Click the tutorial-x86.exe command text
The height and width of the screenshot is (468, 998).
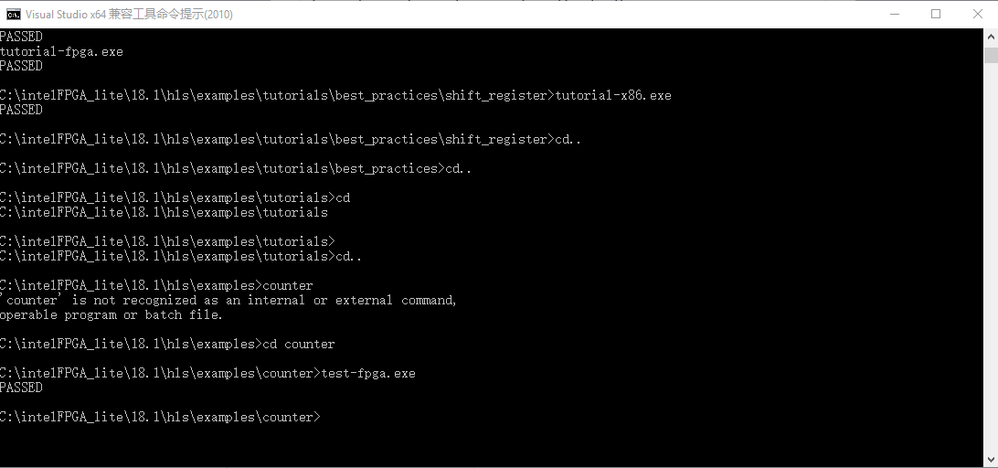click(x=613, y=96)
